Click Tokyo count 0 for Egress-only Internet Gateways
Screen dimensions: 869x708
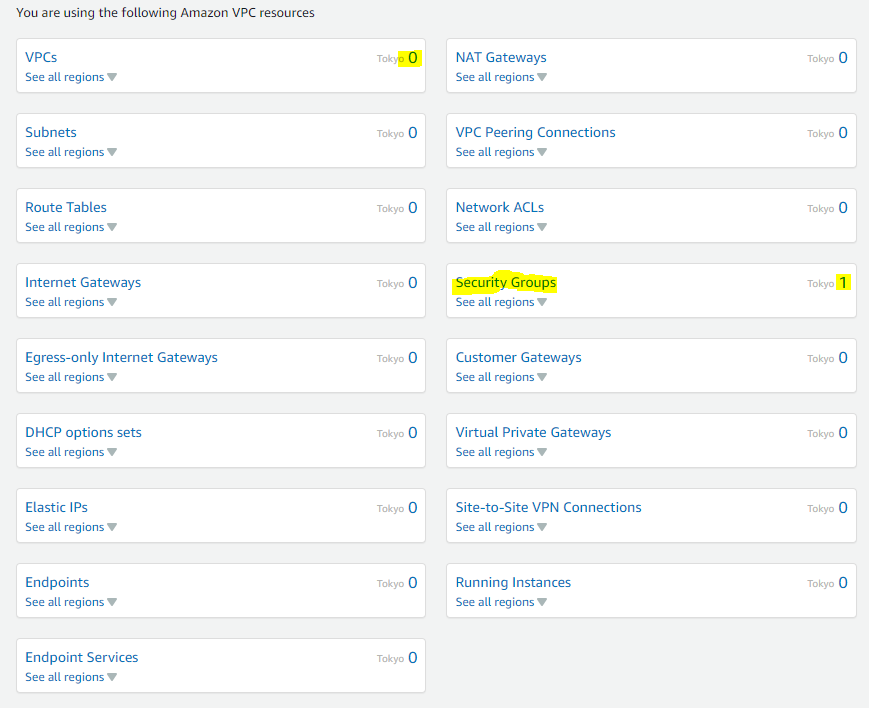(413, 358)
